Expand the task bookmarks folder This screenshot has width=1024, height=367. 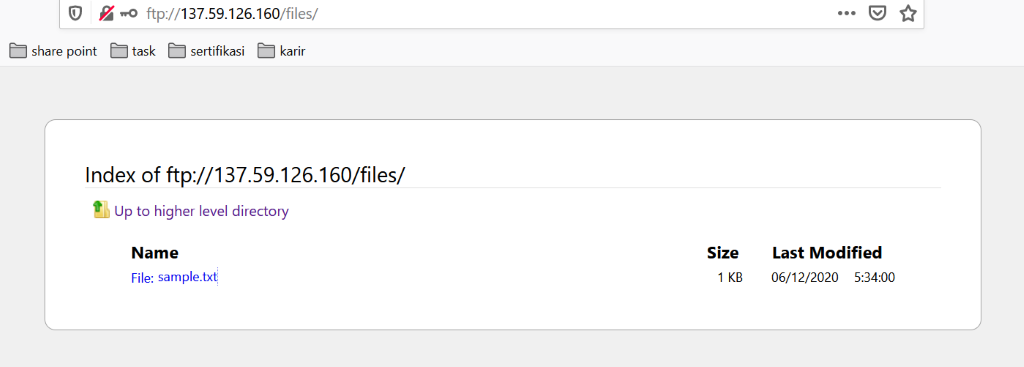(133, 51)
